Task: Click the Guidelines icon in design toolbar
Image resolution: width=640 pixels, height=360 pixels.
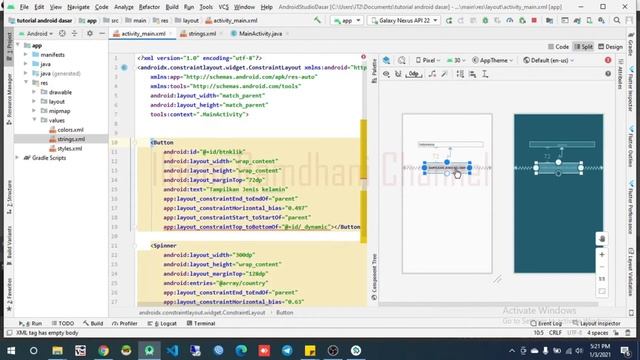Action: (x=485, y=74)
